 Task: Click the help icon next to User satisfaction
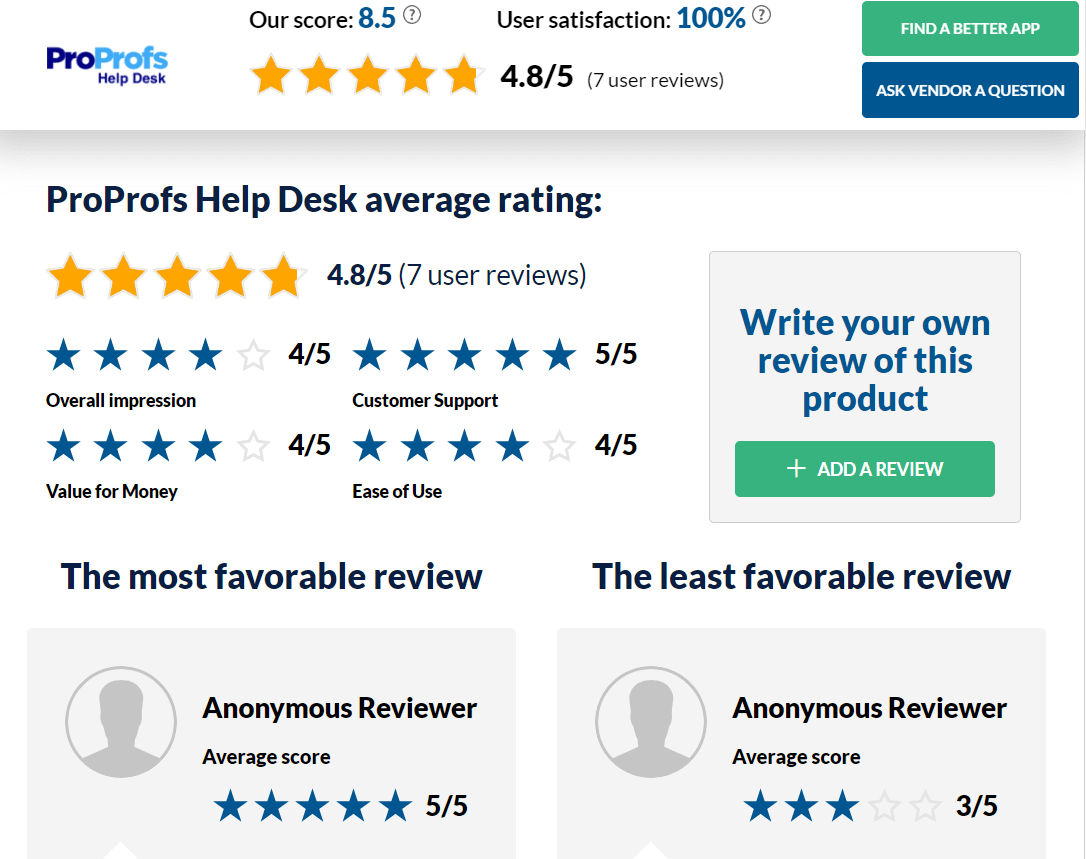pos(760,16)
